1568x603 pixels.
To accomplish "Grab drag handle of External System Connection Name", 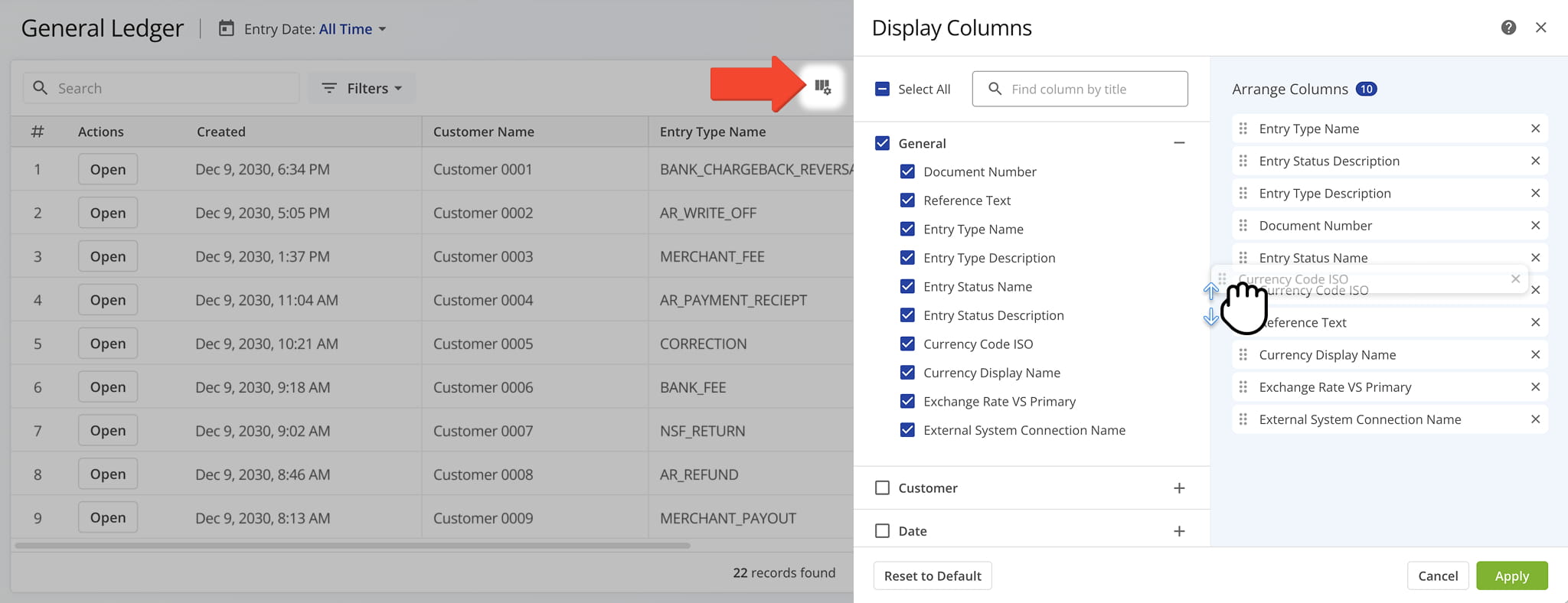I will click(1243, 419).
